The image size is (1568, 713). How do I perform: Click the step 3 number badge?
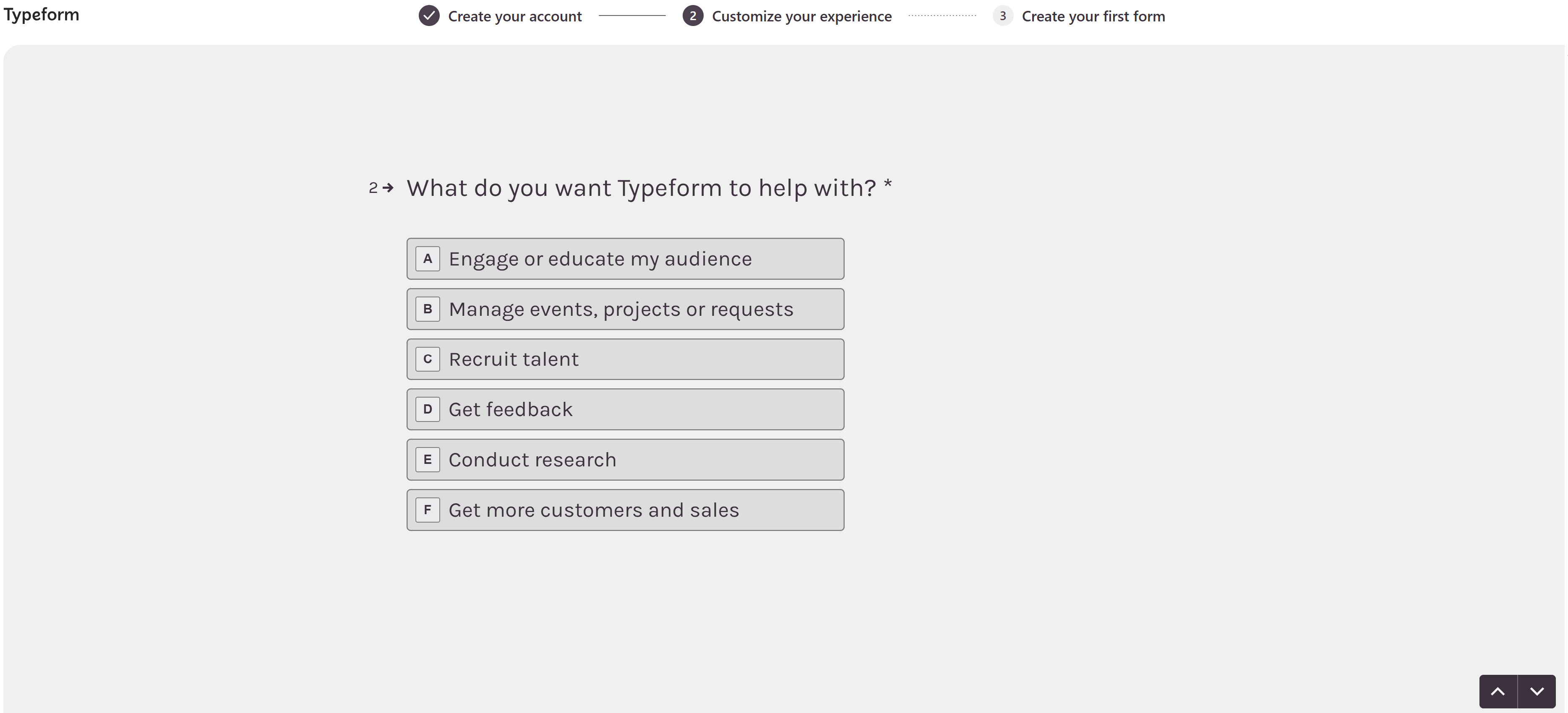coord(1002,16)
